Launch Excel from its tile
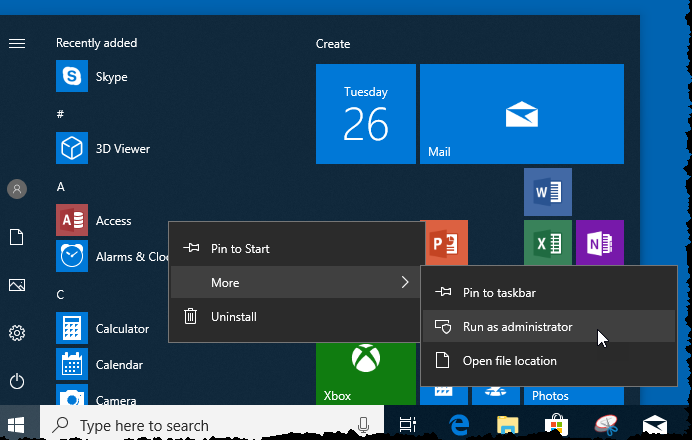The image size is (692, 440). click(548, 242)
